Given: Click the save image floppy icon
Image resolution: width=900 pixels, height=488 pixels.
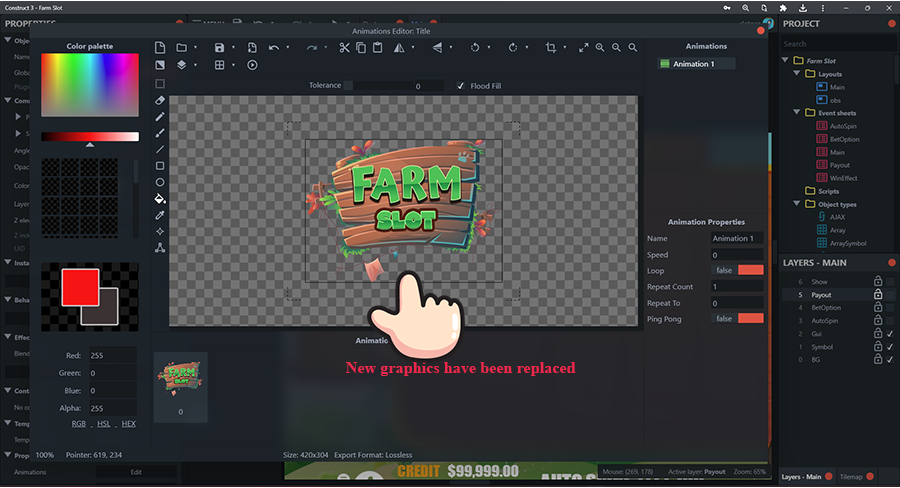Looking at the screenshot, I should tap(219, 48).
